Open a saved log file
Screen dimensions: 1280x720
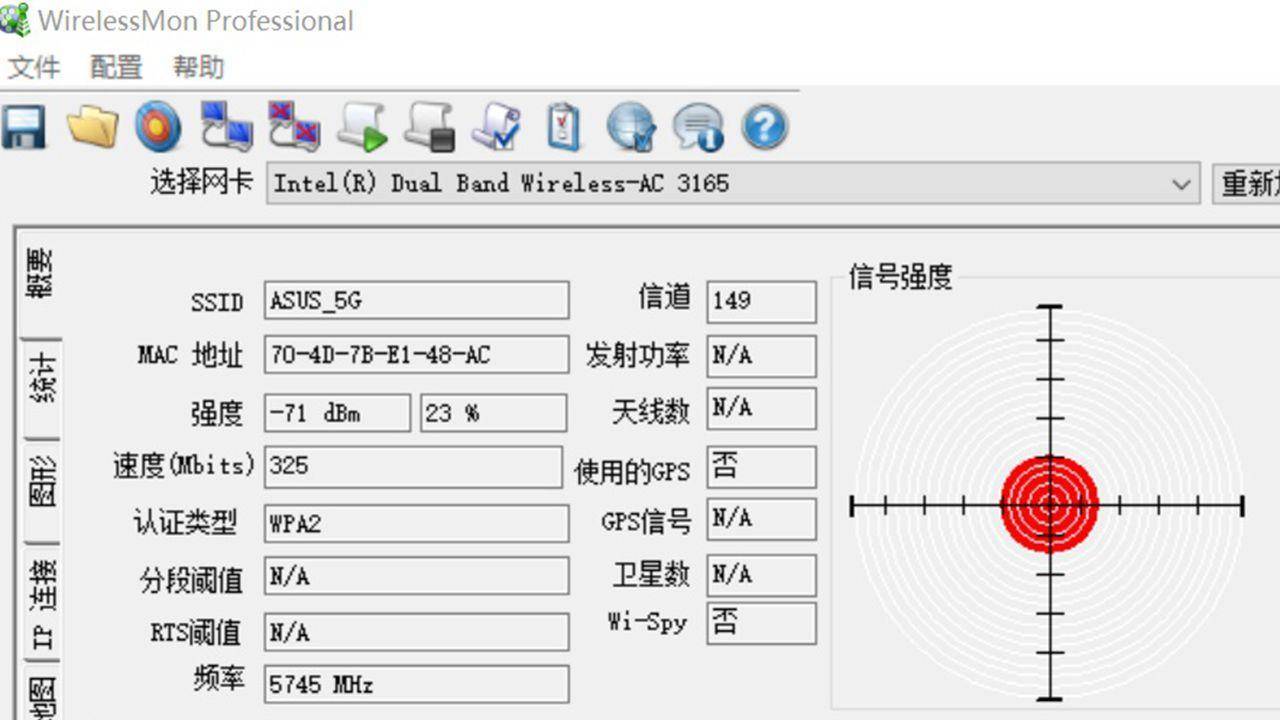(x=90, y=125)
